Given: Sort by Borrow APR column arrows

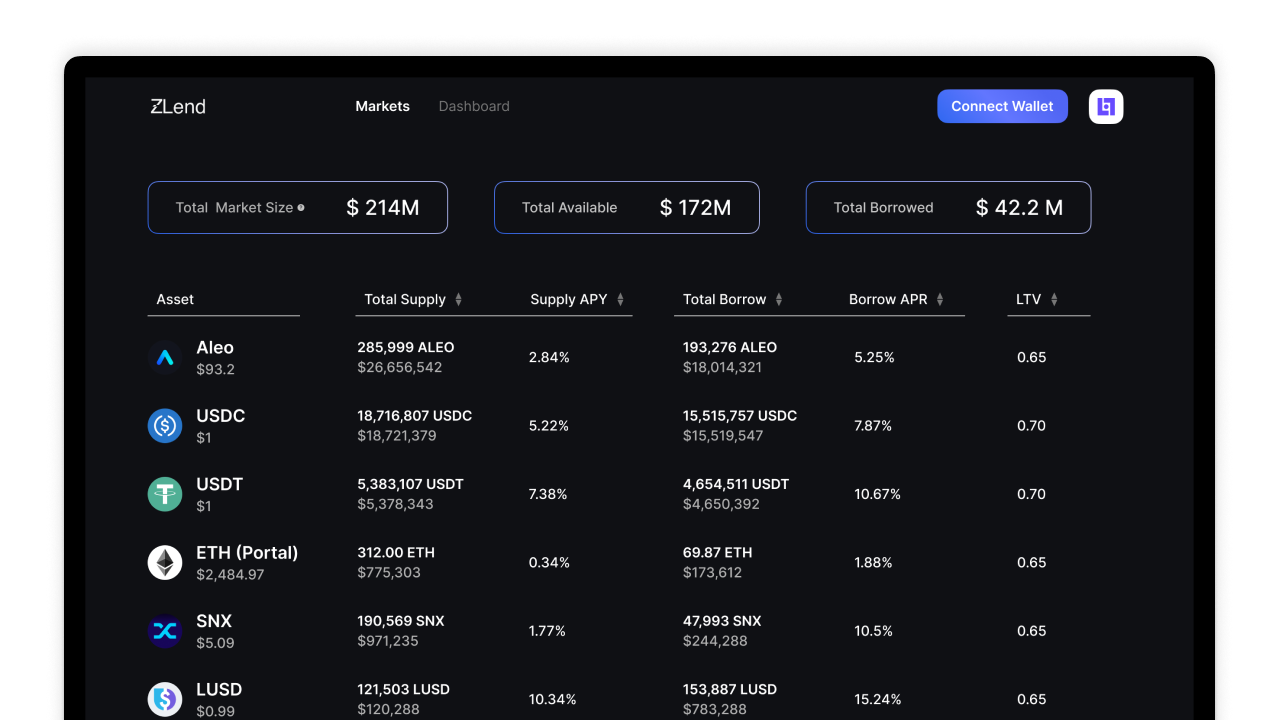Looking at the screenshot, I should pyautogui.click(x=940, y=300).
